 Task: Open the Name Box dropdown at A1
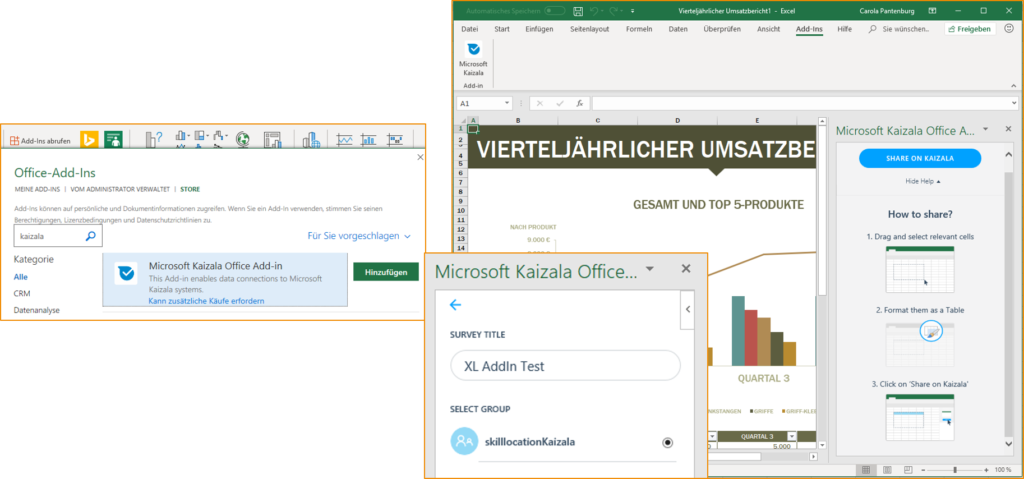pos(507,103)
